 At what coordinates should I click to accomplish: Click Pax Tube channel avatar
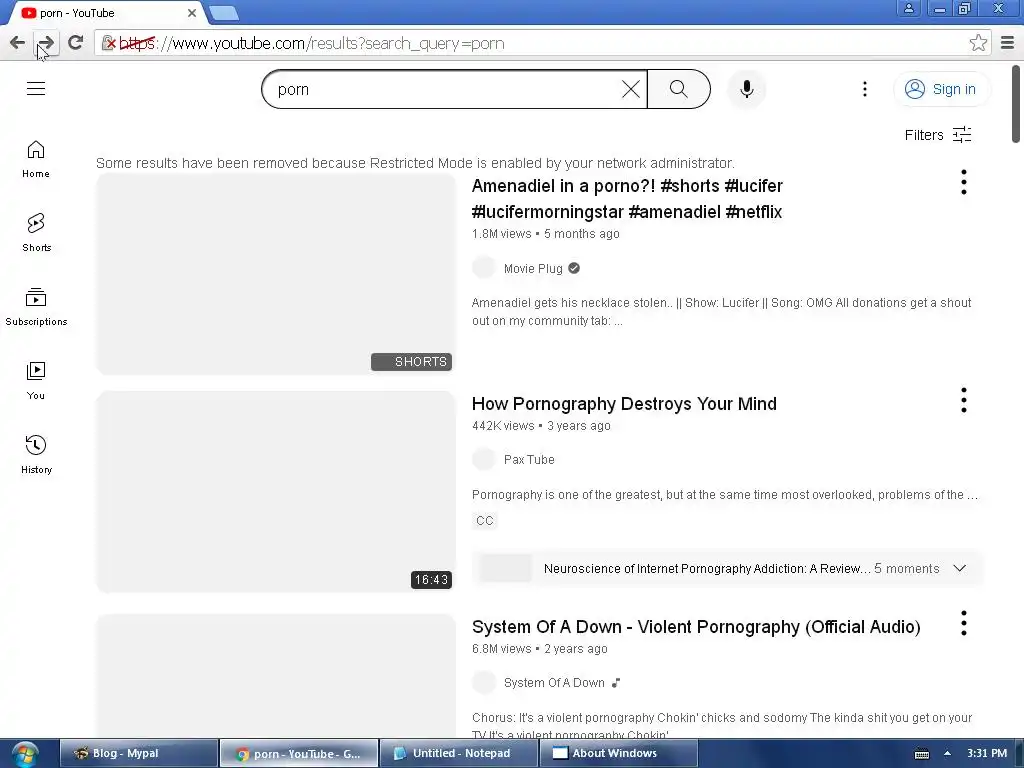tap(484, 459)
